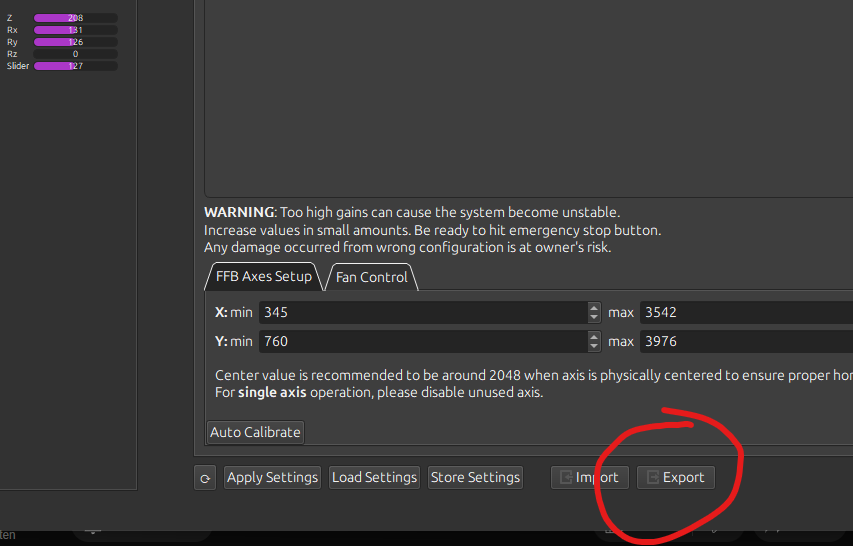Click the Apply Settings button
Screen dimensions: 853x546
[x=272, y=477]
